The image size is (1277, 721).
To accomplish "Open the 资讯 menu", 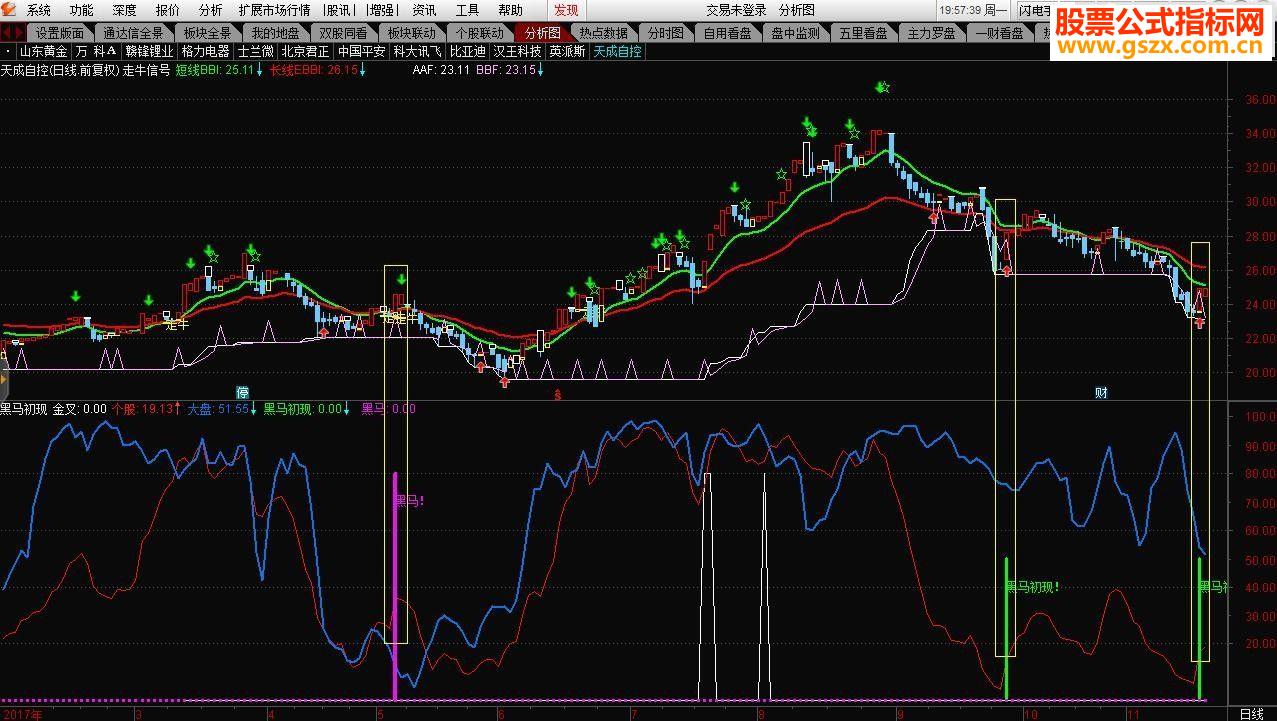I will (424, 10).
